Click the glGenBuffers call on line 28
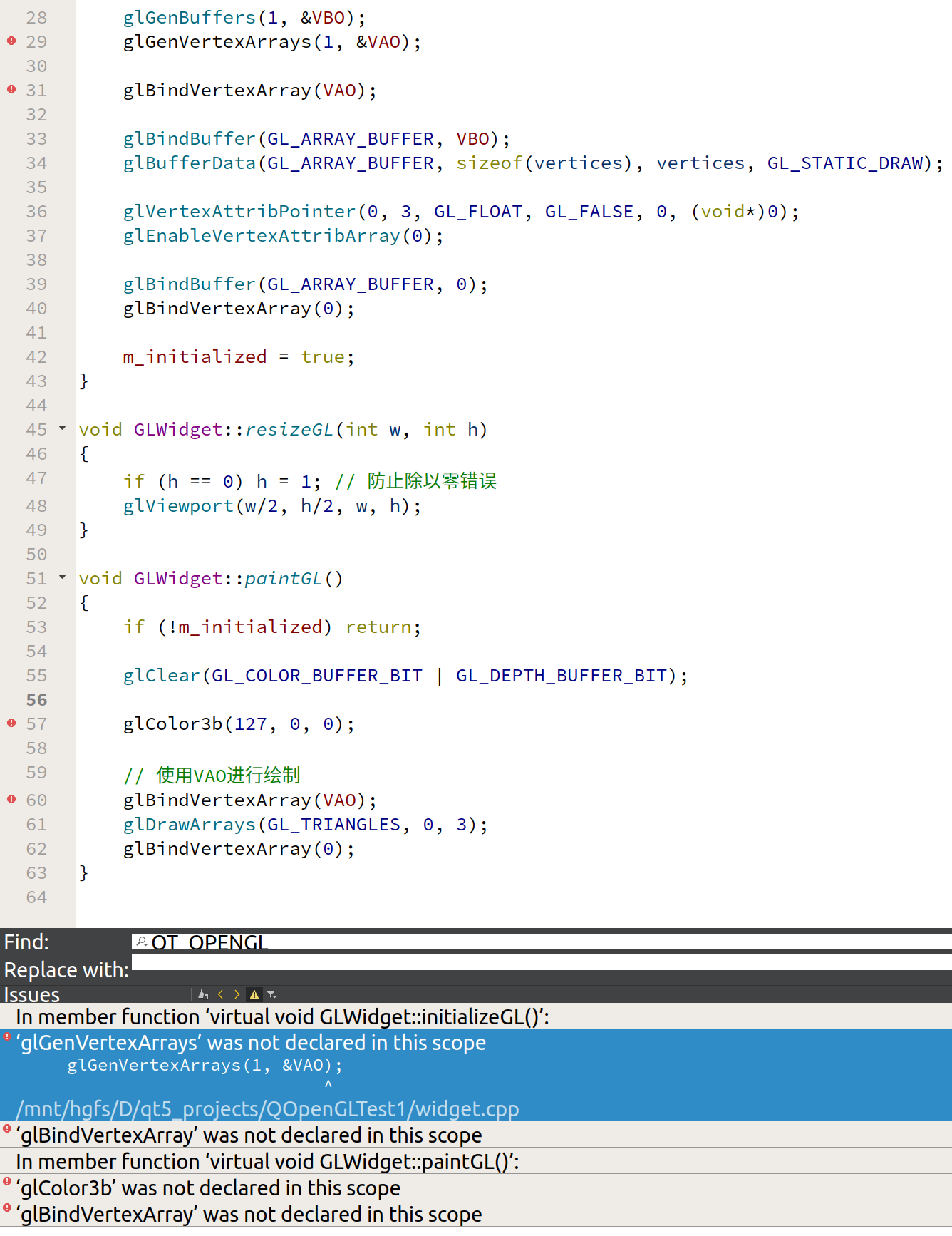The image size is (952, 1236). [190, 18]
